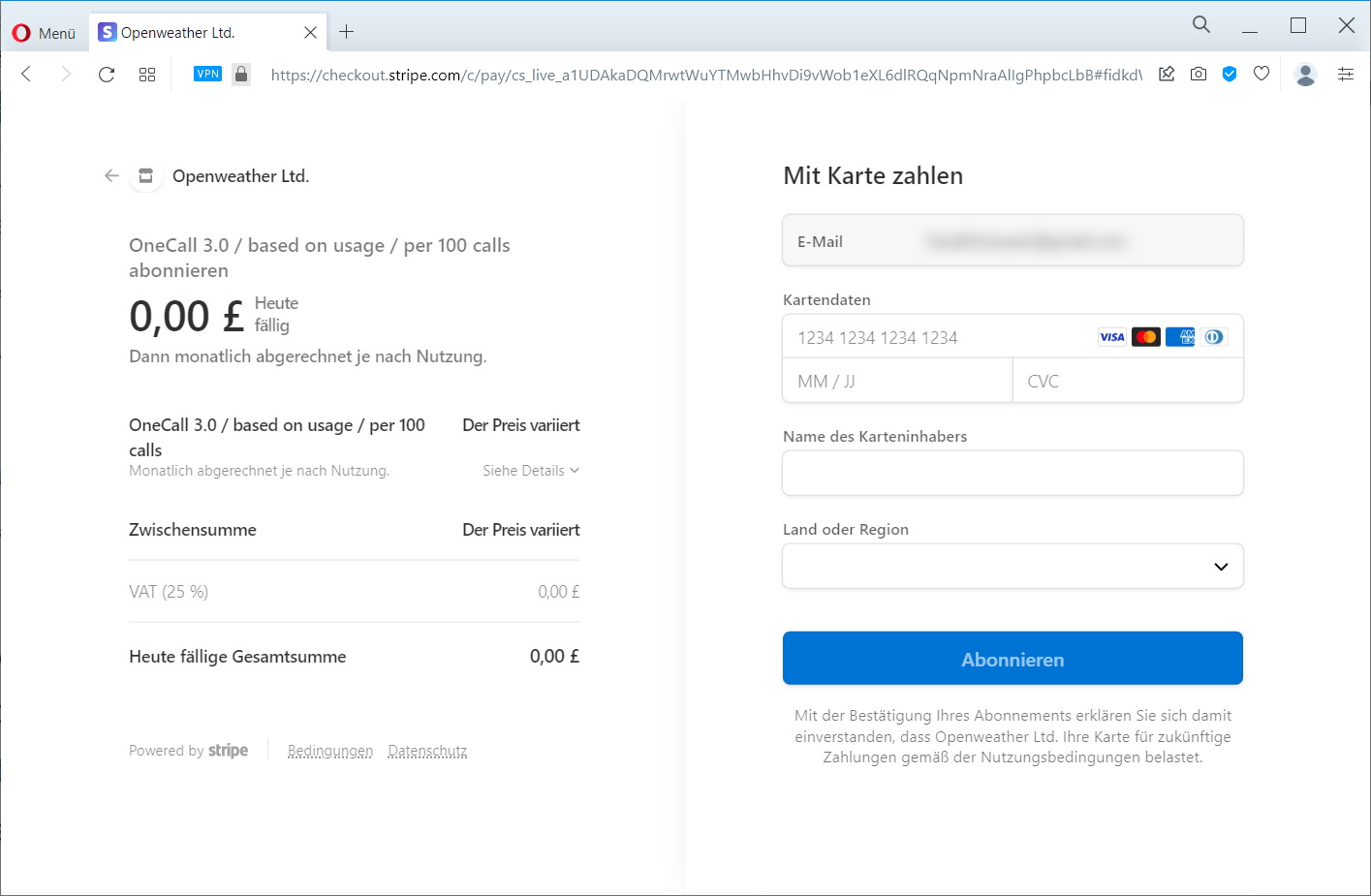
Task: Click 'Dann monatlich abgerechnet je nach Nutzung.' text
Action: tap(308, 356)
